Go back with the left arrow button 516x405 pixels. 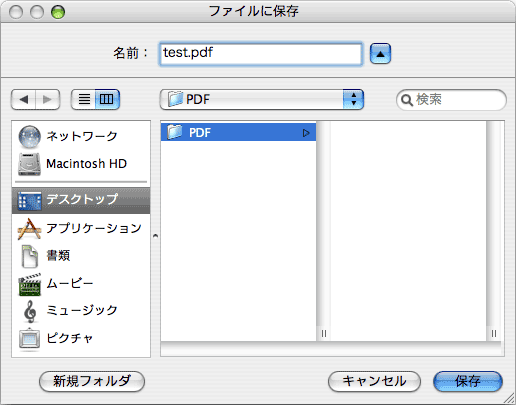point(23,99)
